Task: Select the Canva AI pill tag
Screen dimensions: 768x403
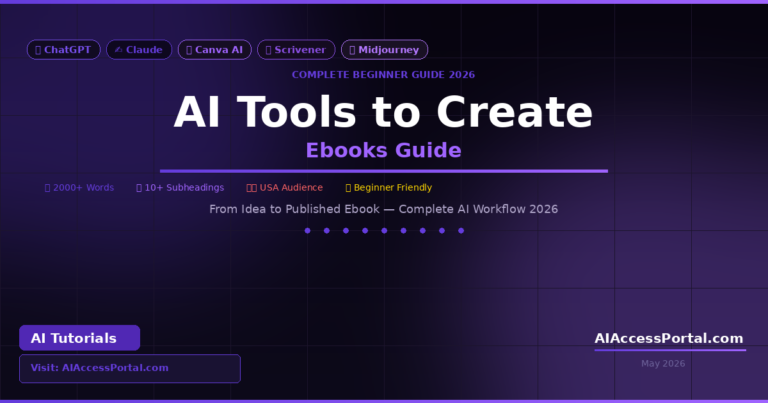Action: (x=215, y=49)
